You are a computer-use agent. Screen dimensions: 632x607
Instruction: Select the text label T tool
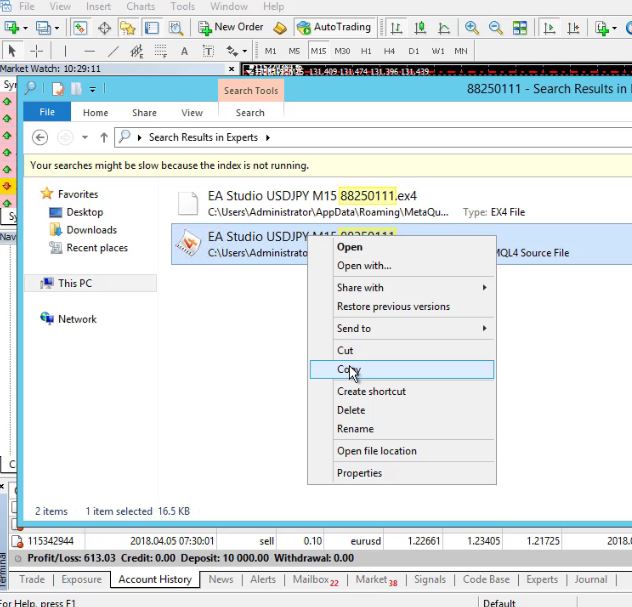[x=208, y=51]
